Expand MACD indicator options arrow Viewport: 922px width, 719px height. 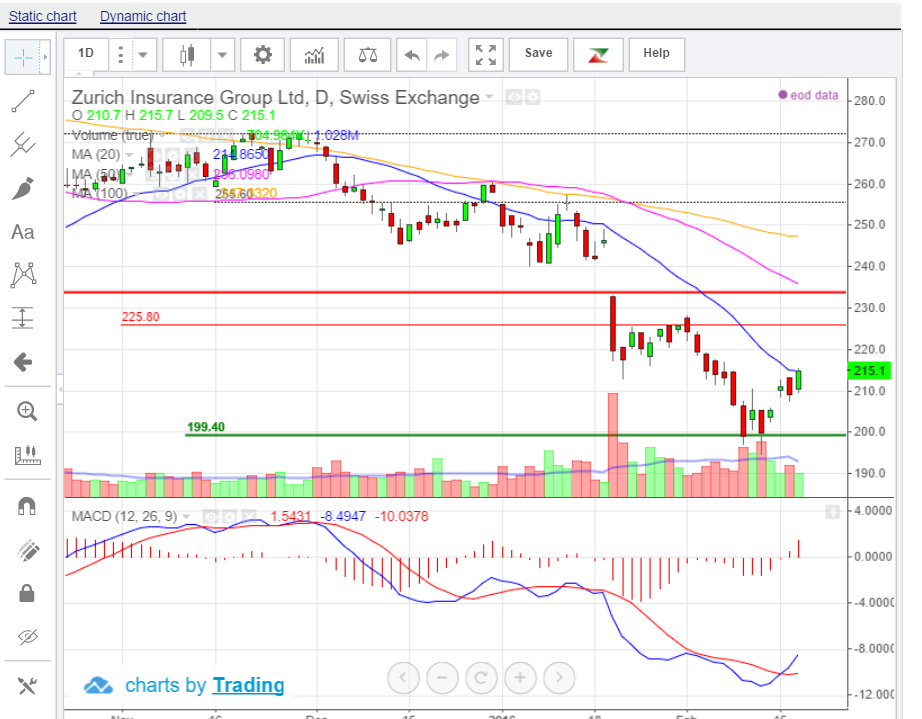click(186, 516)
